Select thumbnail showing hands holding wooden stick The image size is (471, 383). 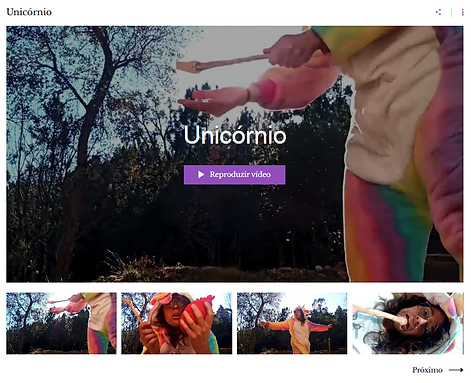tap(61, 323)
